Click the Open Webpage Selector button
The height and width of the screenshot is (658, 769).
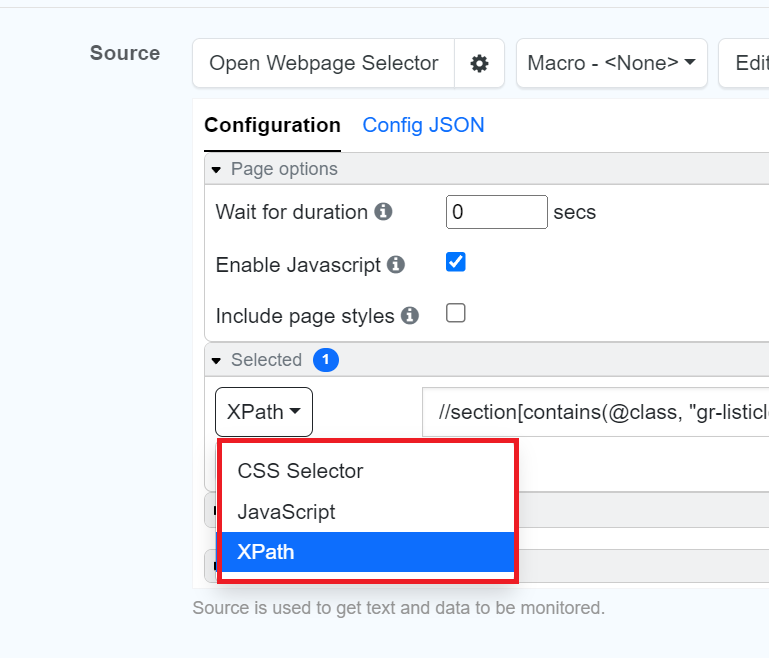[323, 64]
